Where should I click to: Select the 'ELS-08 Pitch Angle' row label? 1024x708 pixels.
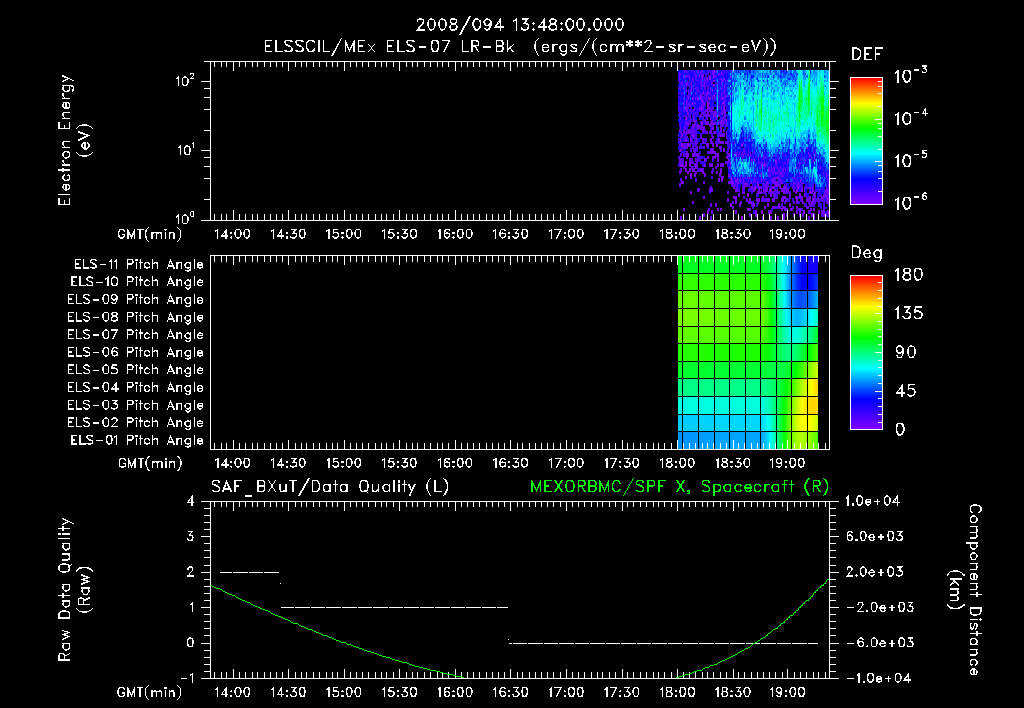click(135, 317)
